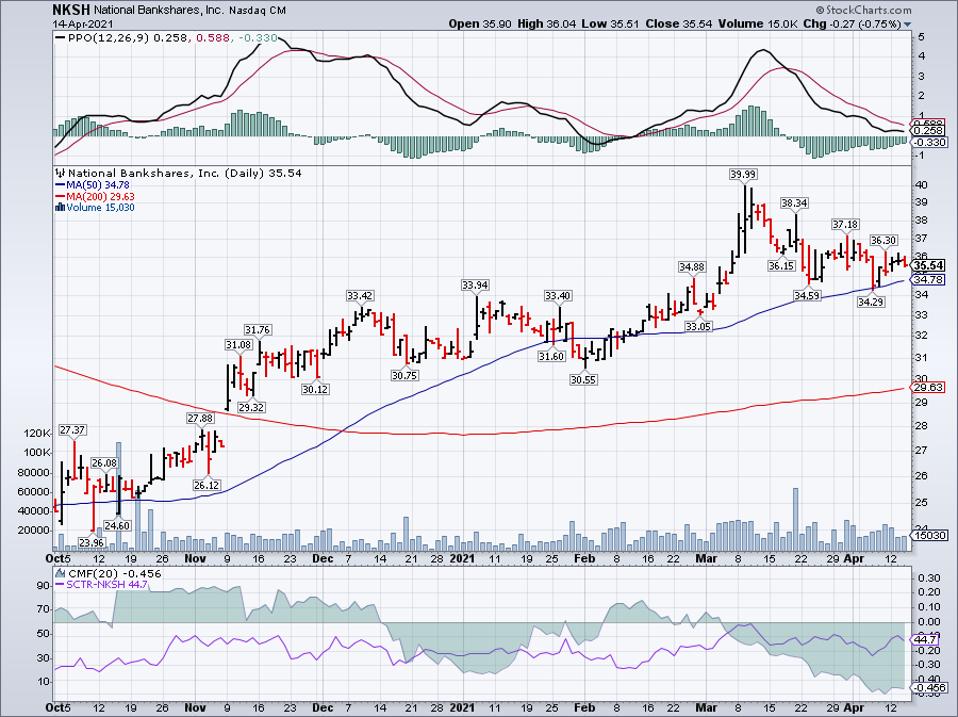
Task: Click the 33.05 price low label
Action: click(698, 326)
